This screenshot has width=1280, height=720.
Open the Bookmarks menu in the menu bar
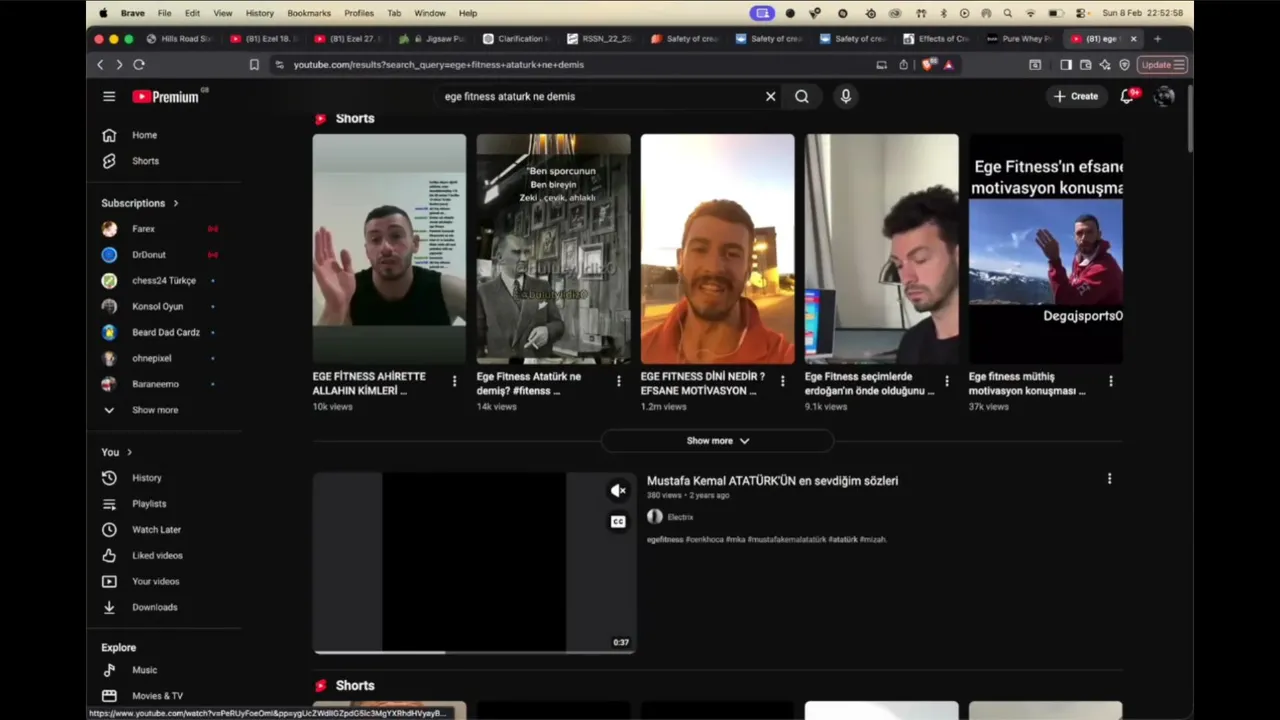pos(309,13)
